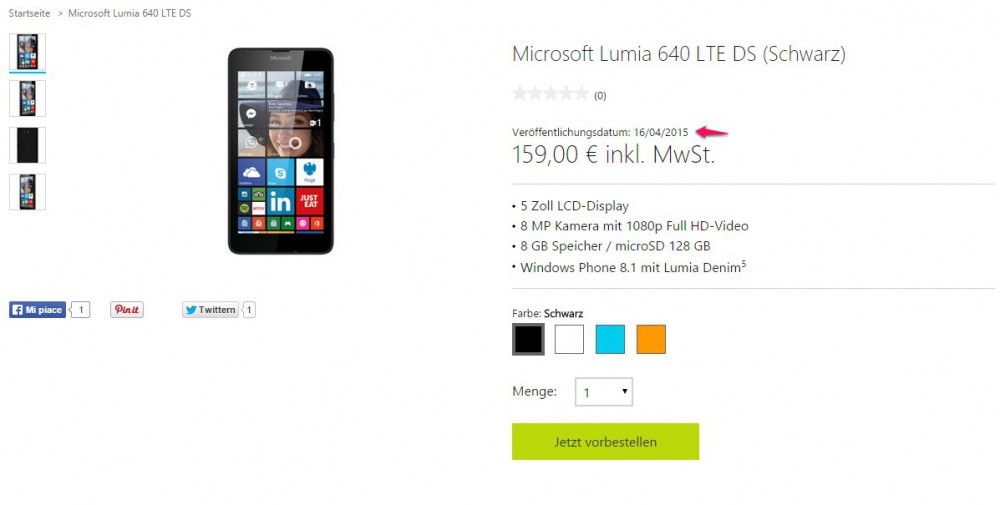The image size is (1000, 505).
Task: Choose the black color swatch
Action: click(x=528, y=339)
